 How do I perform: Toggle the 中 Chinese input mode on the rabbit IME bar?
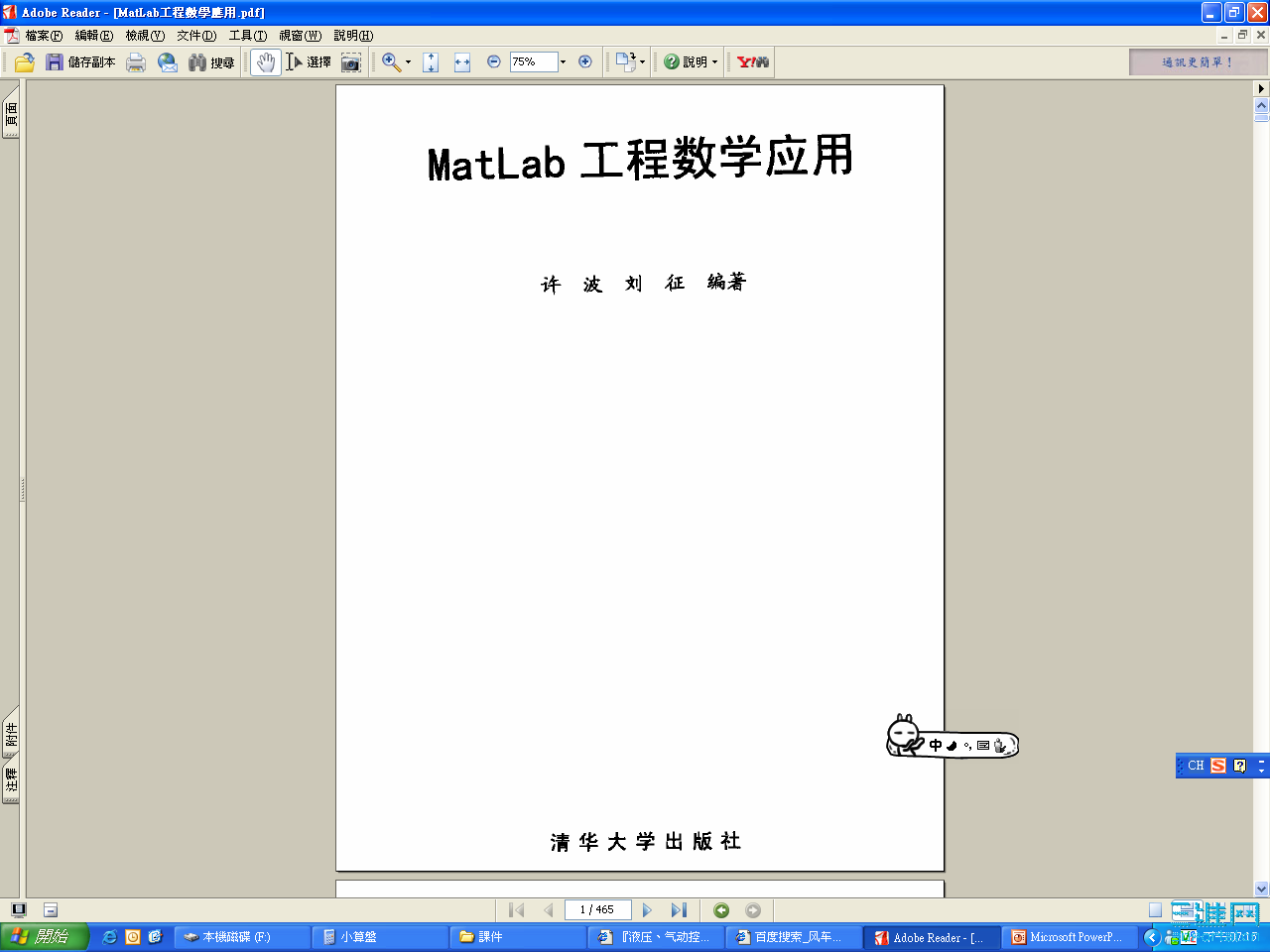(x=936, y=745)
